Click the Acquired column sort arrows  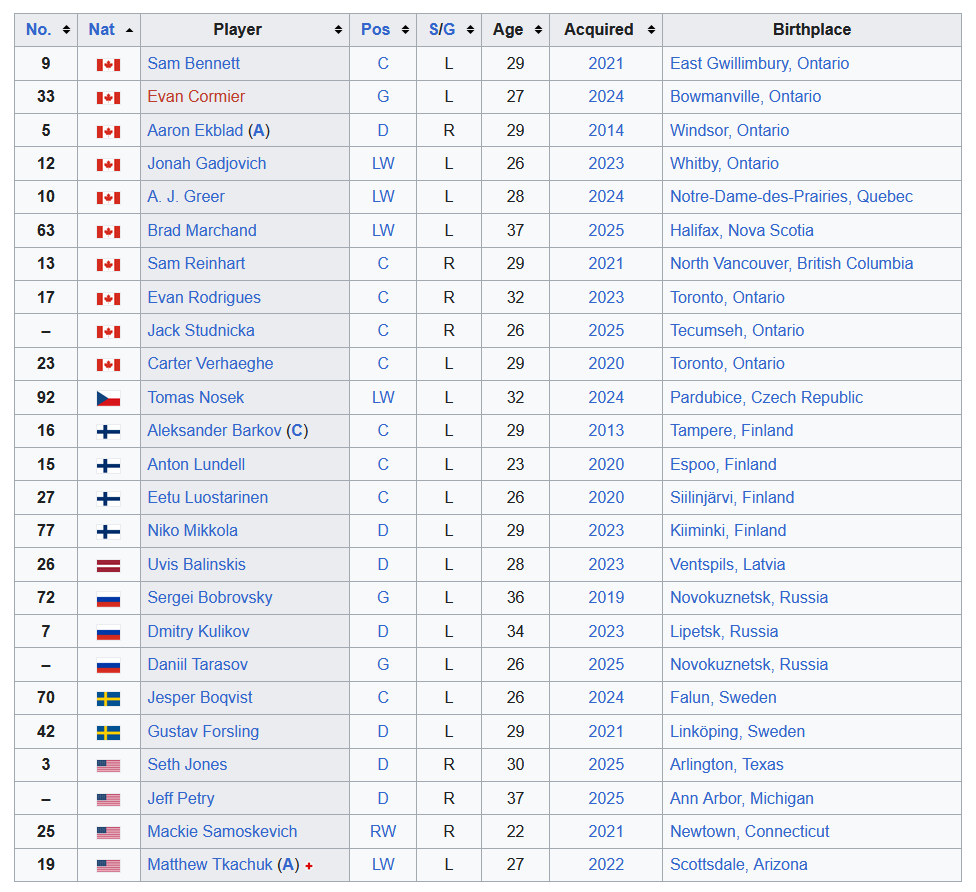tap(651, 30)
